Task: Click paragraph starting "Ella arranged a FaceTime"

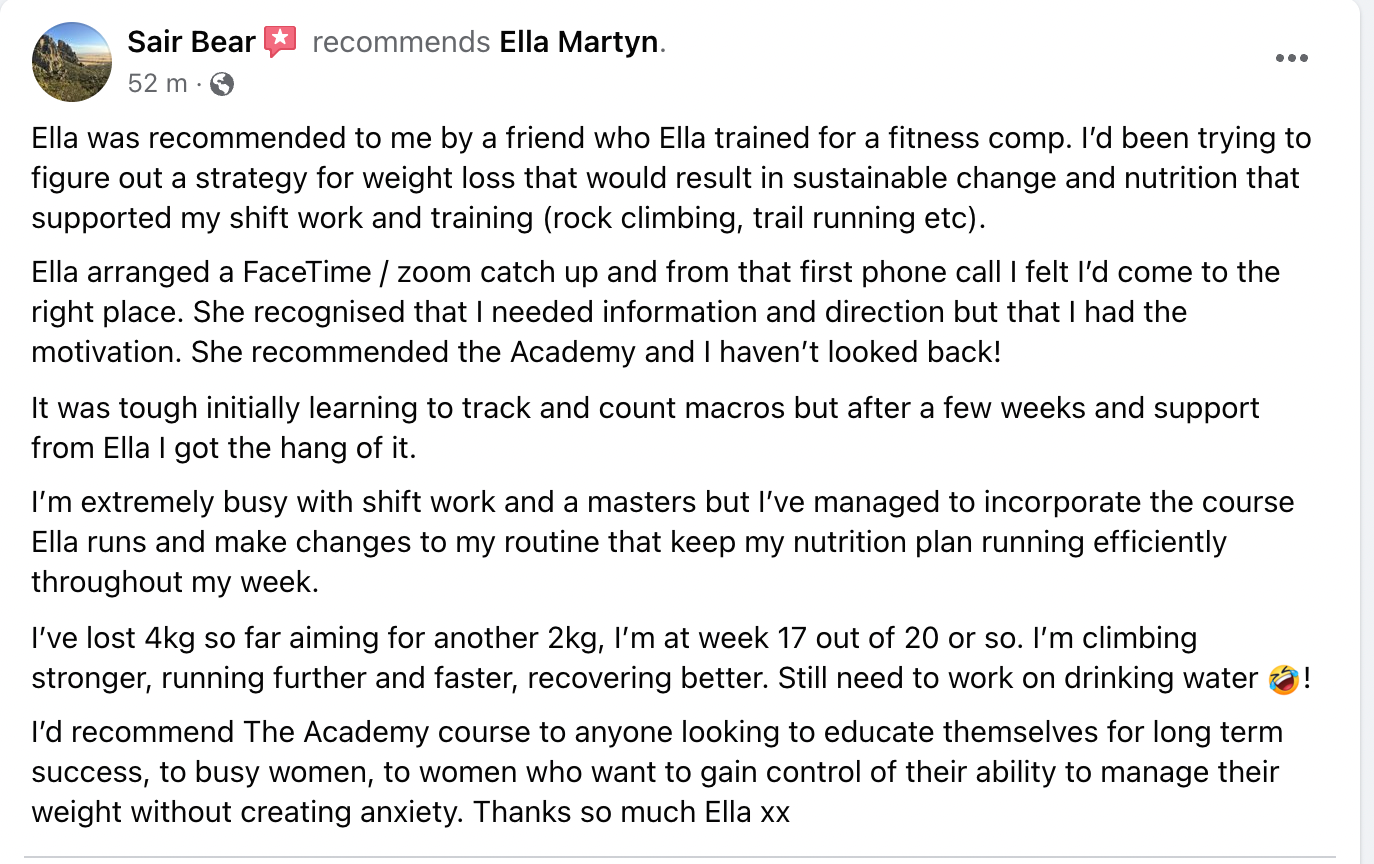Action: point(655,312)
